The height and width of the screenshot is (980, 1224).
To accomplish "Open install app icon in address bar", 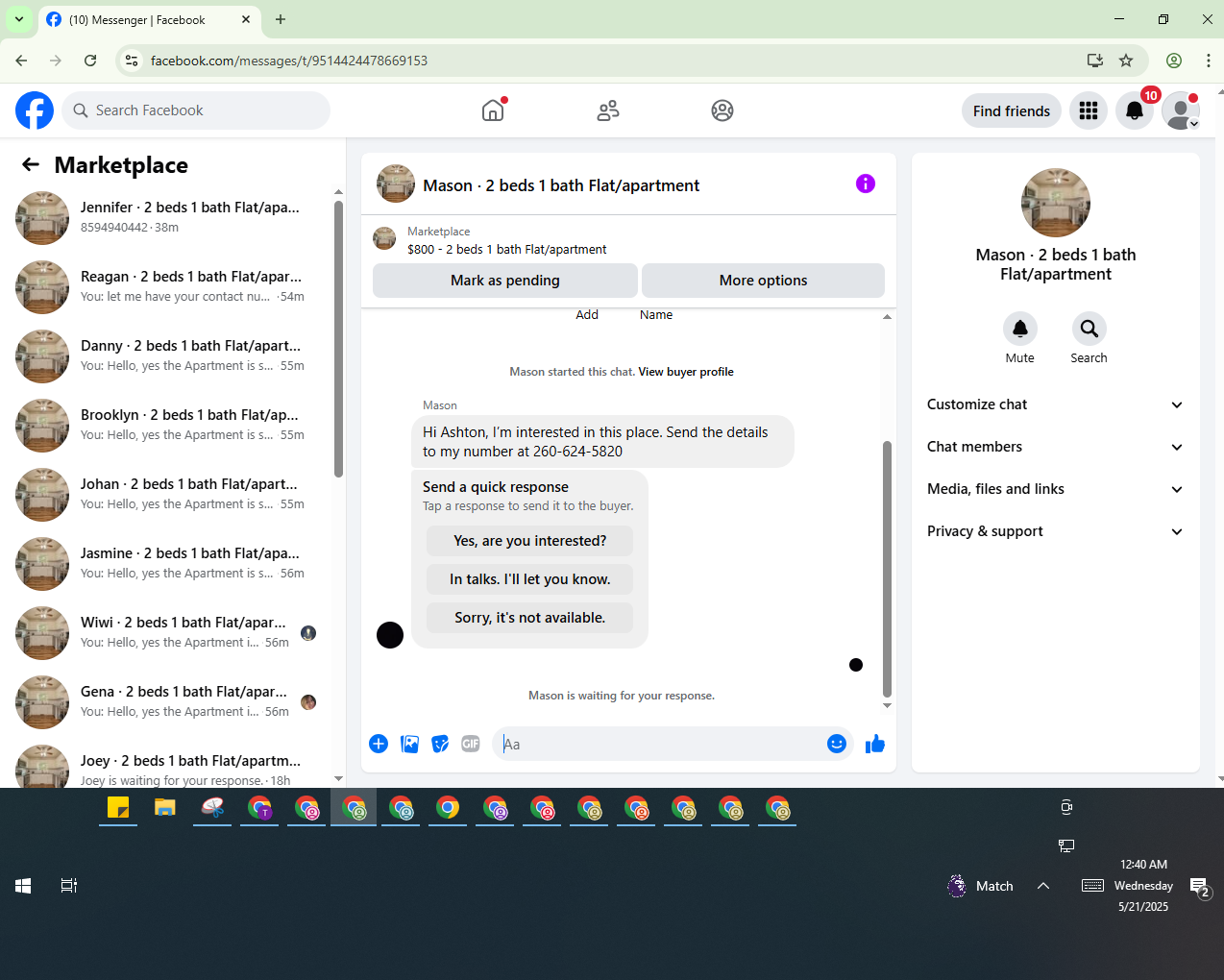I will click(1095, 61).
